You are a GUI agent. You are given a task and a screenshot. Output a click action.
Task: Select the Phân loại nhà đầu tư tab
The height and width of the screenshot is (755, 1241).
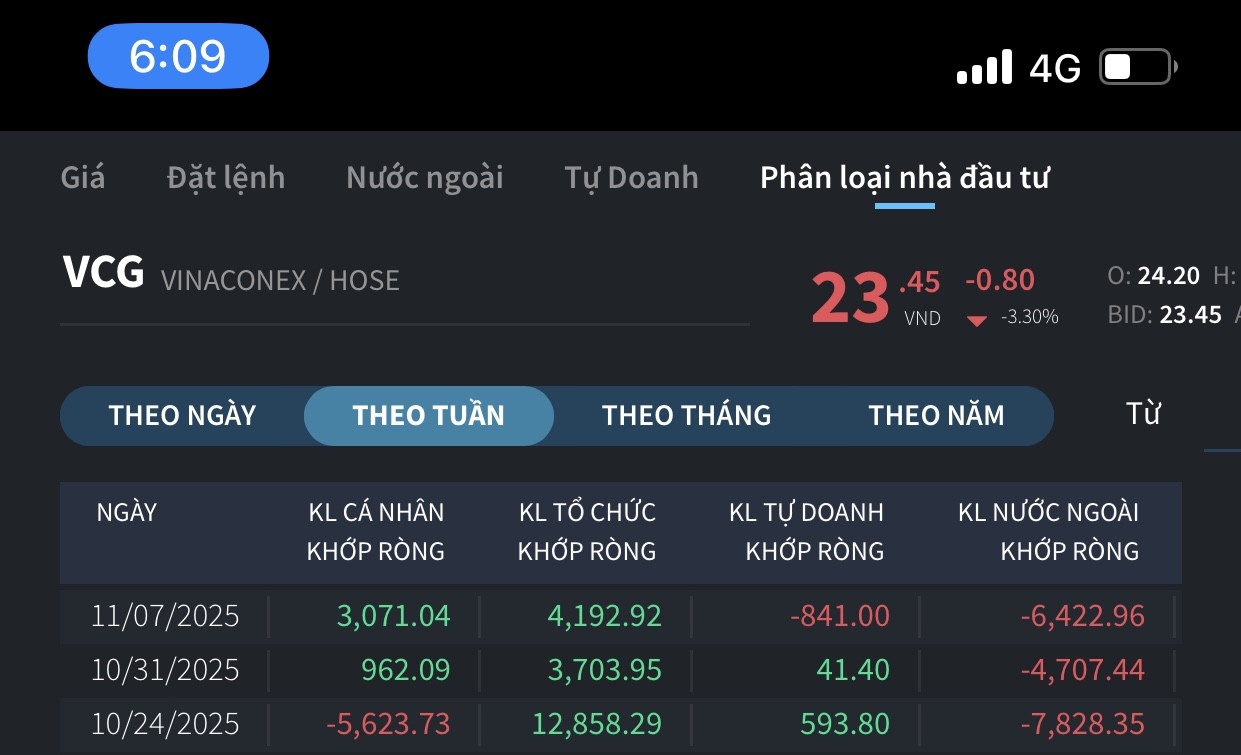pyautogui.click(x=904, y=178)
